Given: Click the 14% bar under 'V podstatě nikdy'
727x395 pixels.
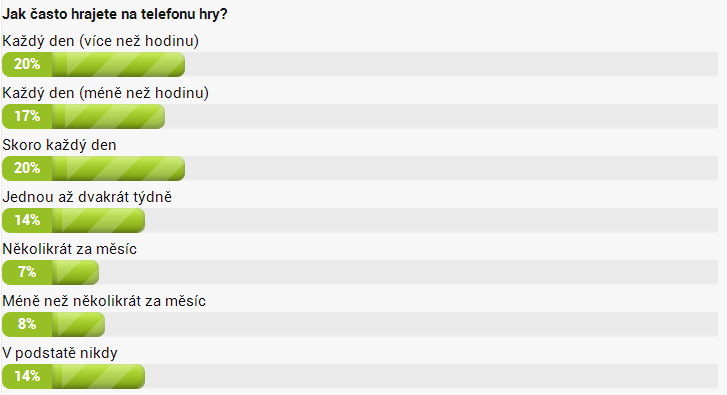Looking at the screenshot, I should coord(73,376).
